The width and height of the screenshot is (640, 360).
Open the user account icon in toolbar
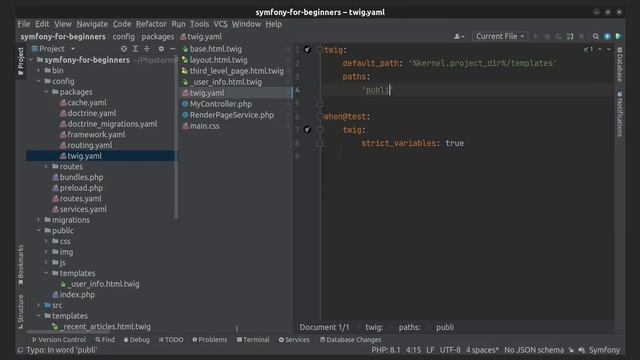[459, 36]
